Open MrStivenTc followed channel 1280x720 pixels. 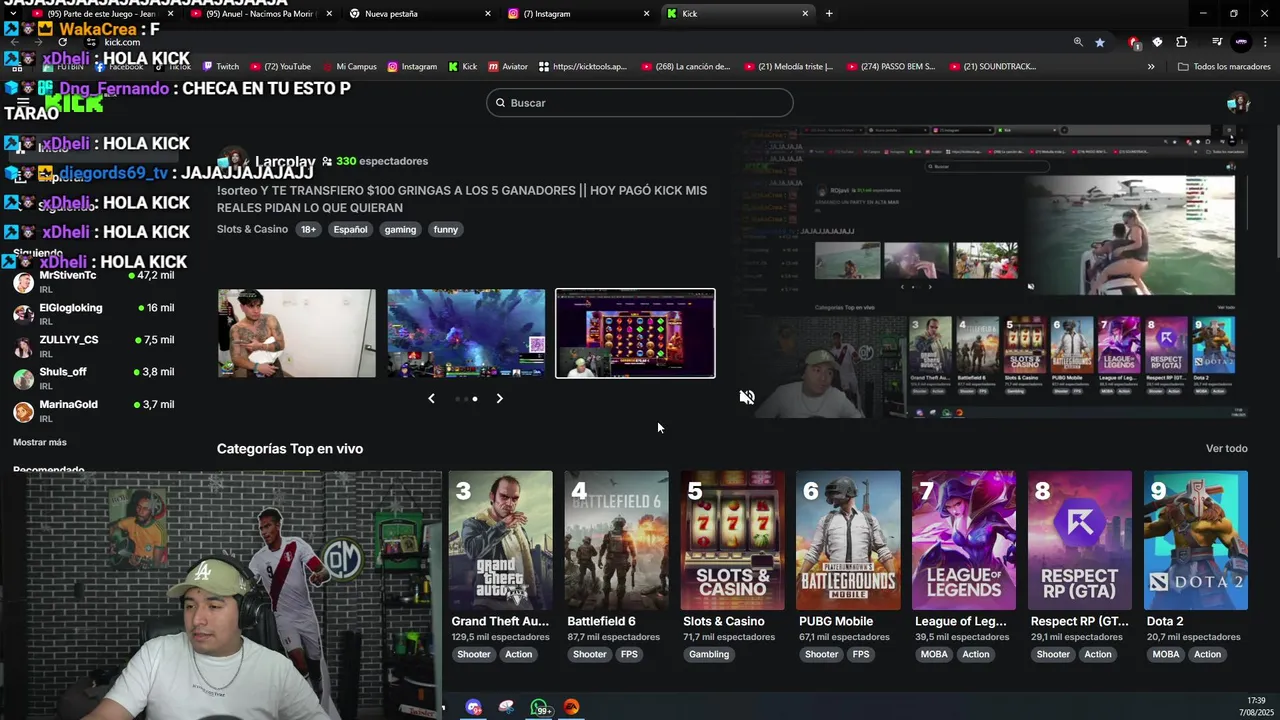(93, 281)
